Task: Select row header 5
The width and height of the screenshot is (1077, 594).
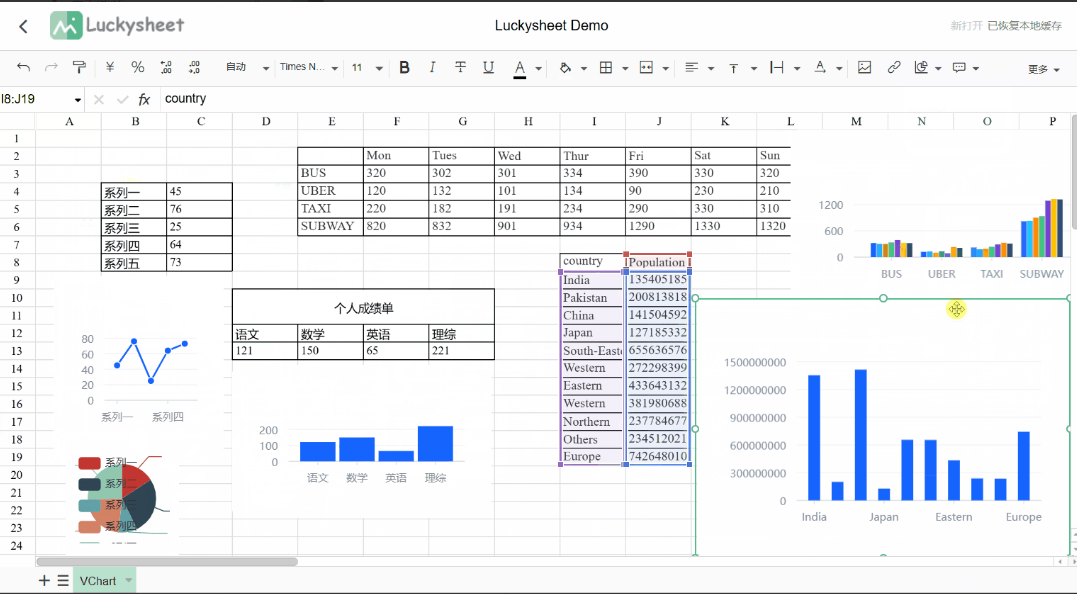Action: point(17,209)
